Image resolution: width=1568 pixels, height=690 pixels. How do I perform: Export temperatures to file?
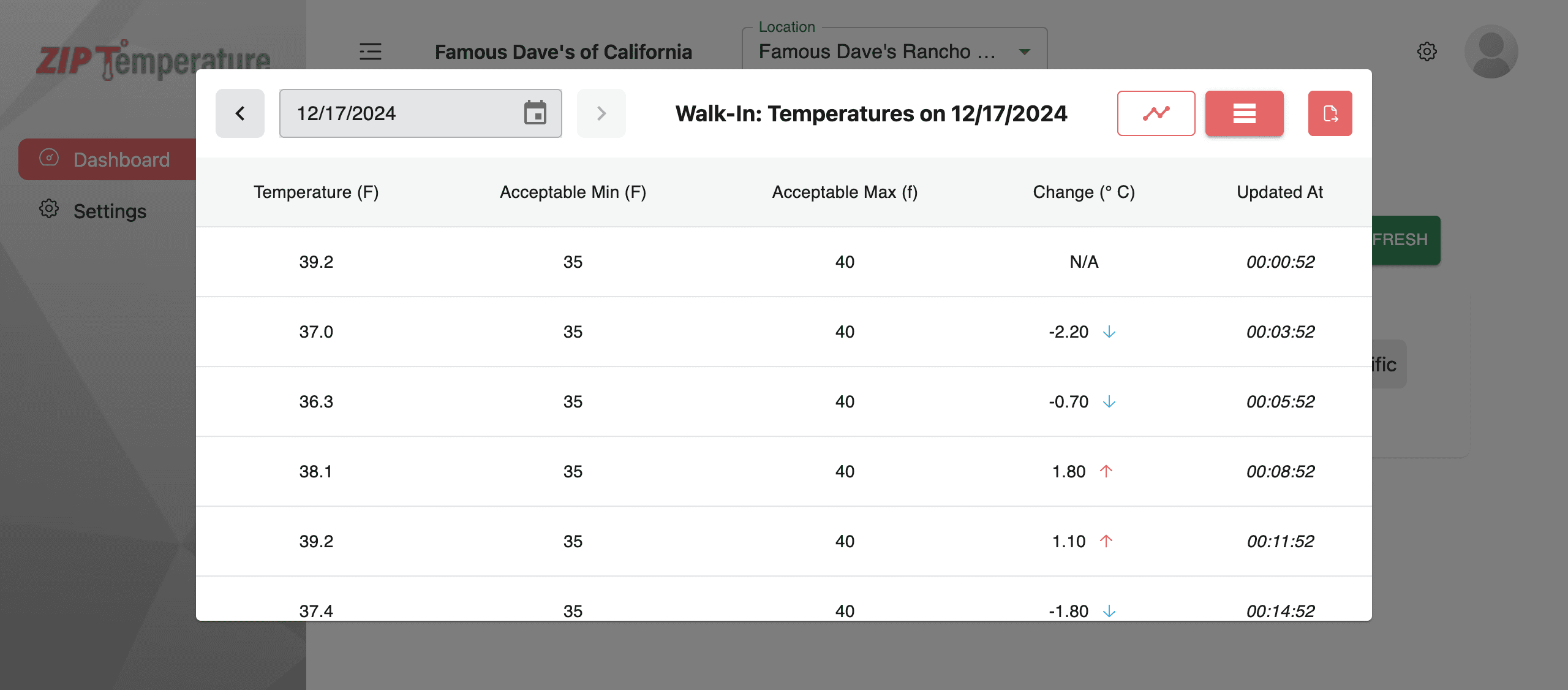1330,113
